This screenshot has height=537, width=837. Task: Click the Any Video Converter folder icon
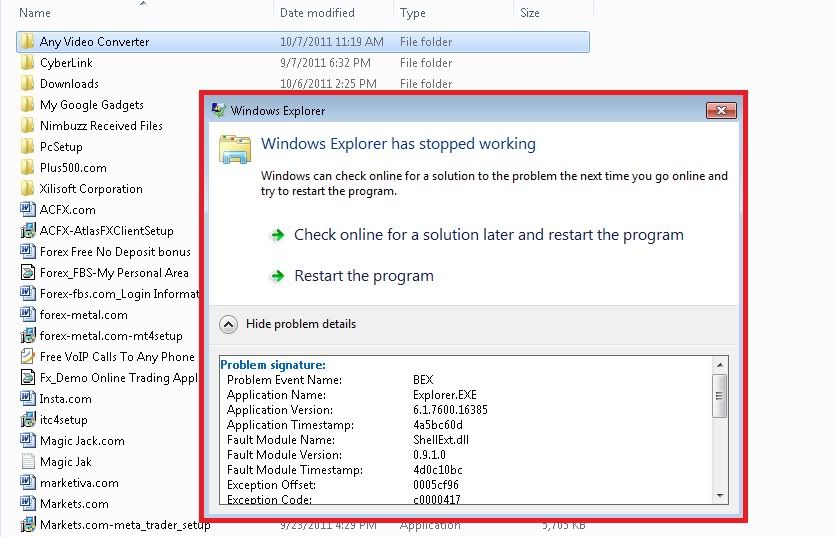point(28,42)
